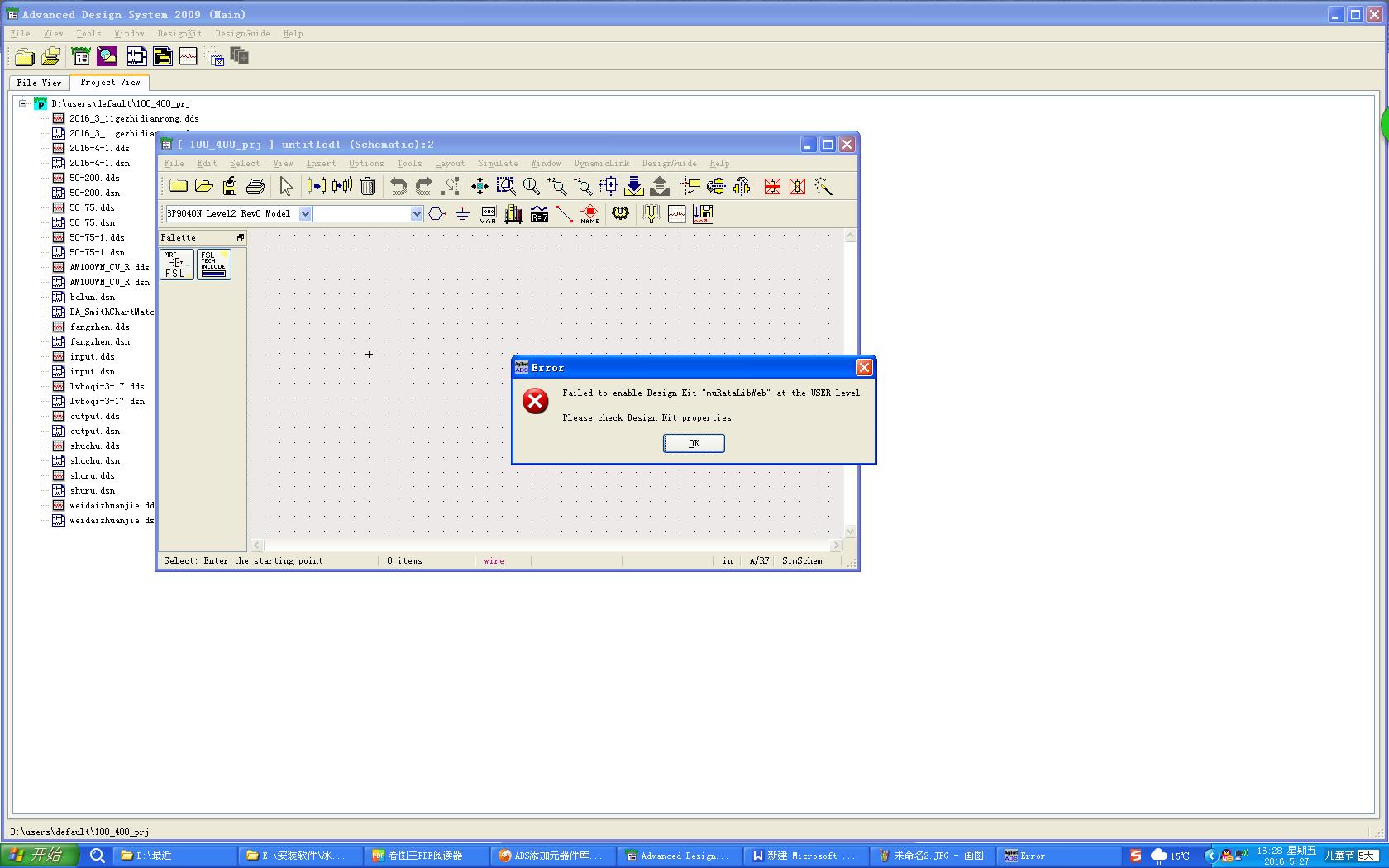Screen dimensions: 1389x868
Task: Click zoom out by 2 icon
Action: pyautogui.click(x=582, y=186)
